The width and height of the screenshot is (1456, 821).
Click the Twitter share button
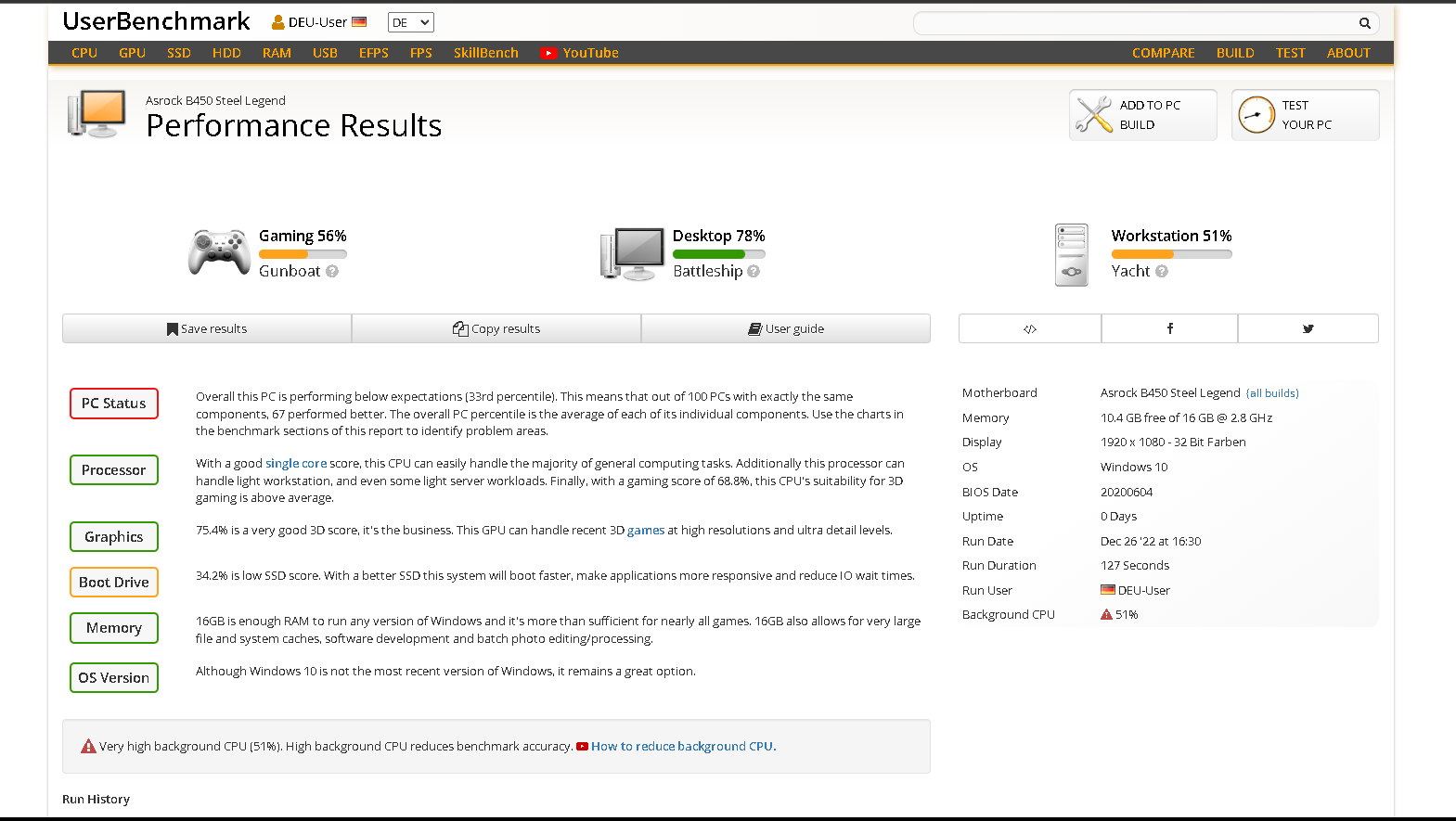point(1308,328)
